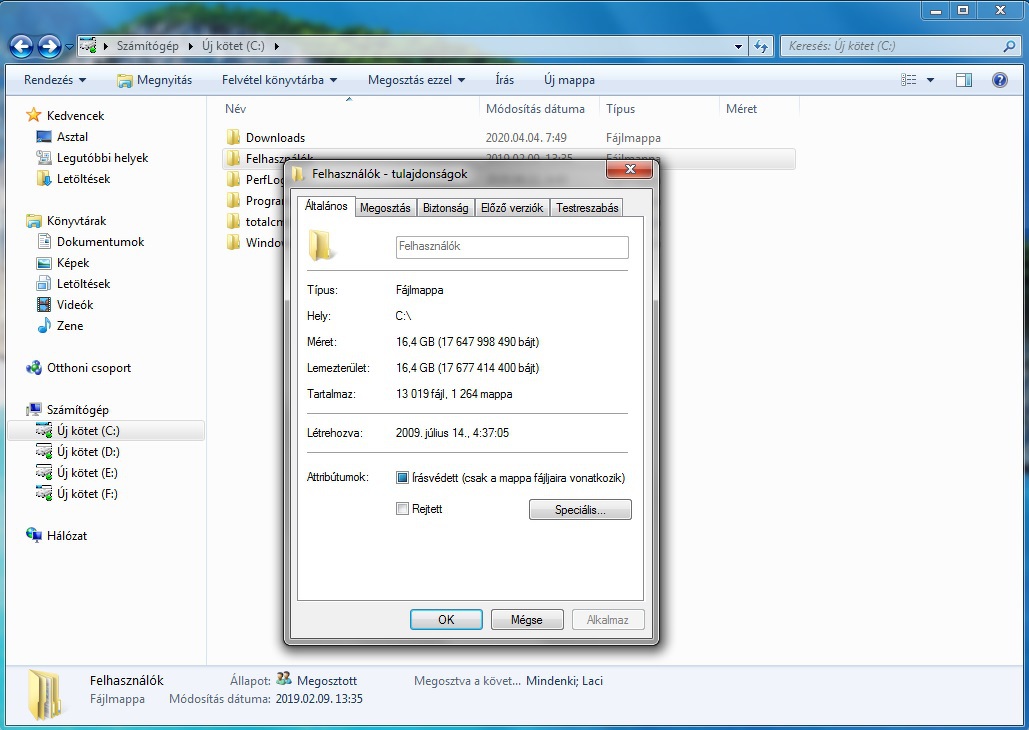Open Videók library
1029x730 pixels.
click(75, 305)
